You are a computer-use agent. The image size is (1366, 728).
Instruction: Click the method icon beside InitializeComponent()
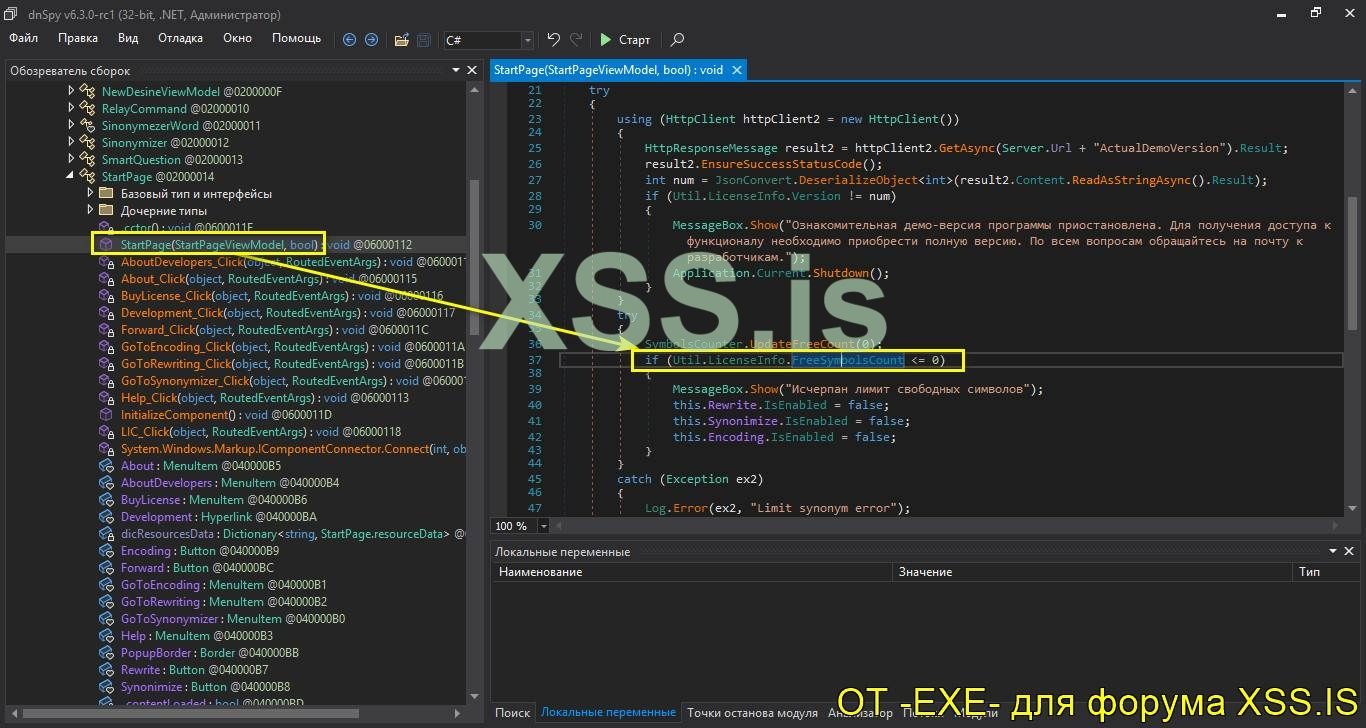click(106, 414)
